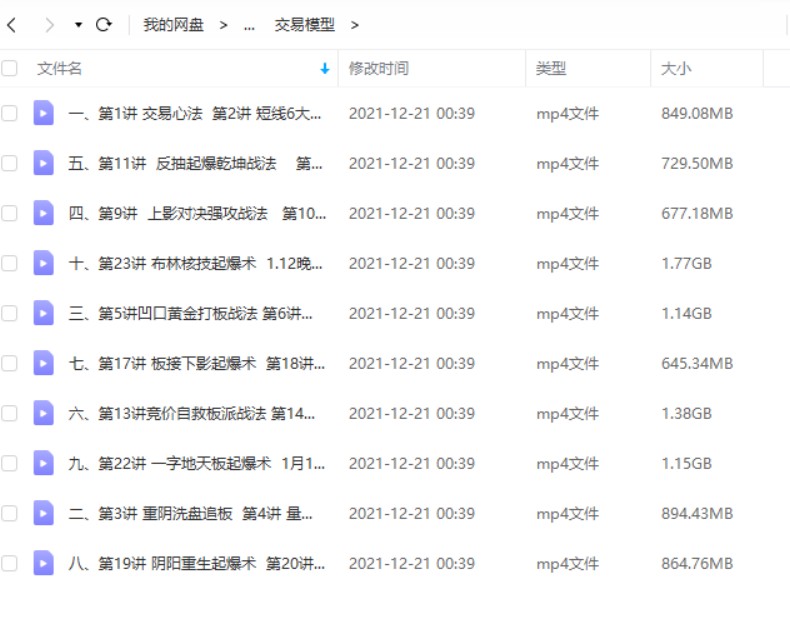Click the 1.77GB size value
The width and height of the screenshot is (790, 634).
click(x=687, y=264)
